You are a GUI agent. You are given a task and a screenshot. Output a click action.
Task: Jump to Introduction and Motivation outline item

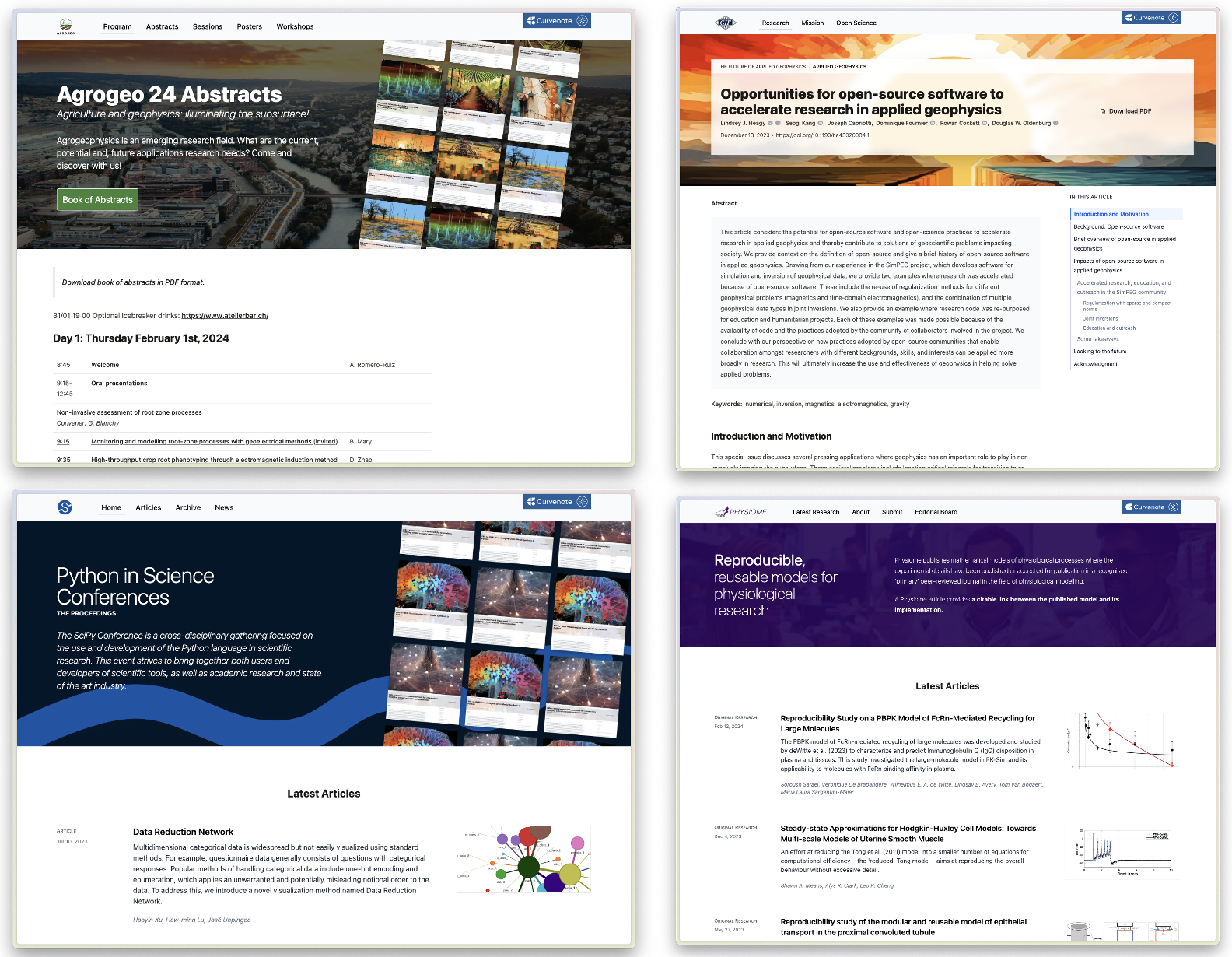click(1111, 214)
